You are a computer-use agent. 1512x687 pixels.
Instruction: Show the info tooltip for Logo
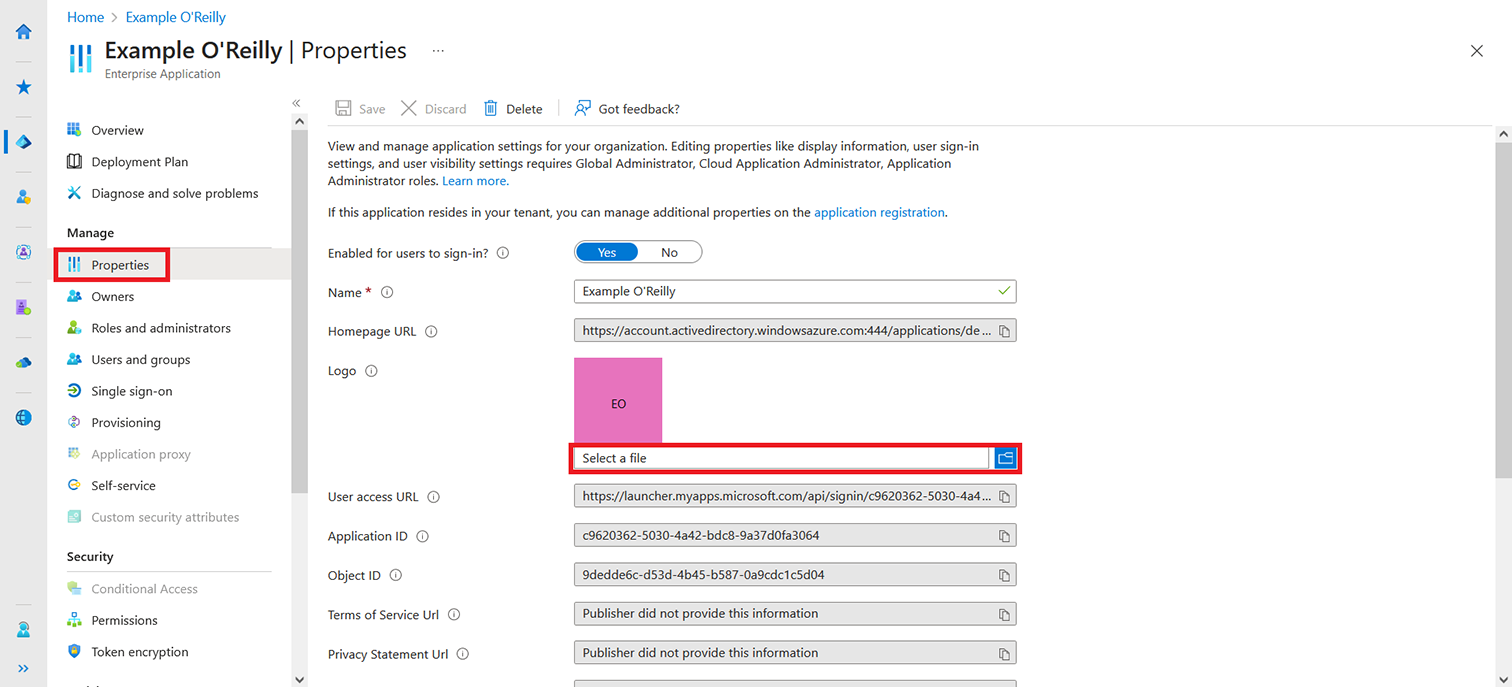371,370
